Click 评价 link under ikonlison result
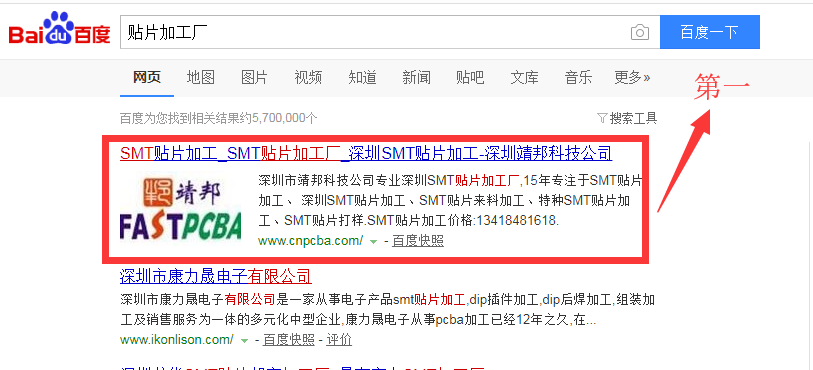 coord(339,340)
